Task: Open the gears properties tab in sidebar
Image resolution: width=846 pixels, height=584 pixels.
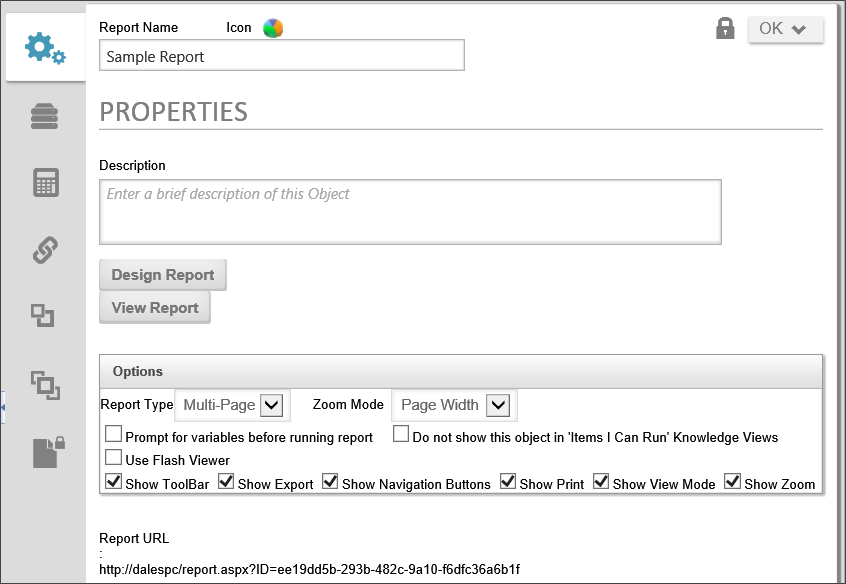Action: tap(45, 48)
